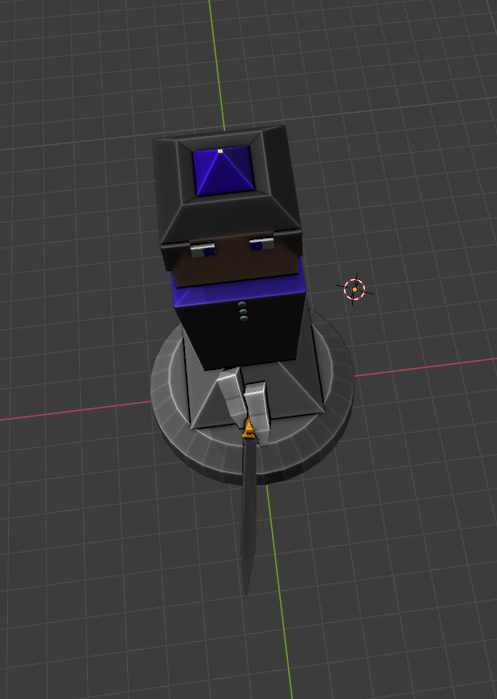The image size is (497, 699).
Task: Select the blue pyramid gem on the hat
Action: (x=223, y=171)
